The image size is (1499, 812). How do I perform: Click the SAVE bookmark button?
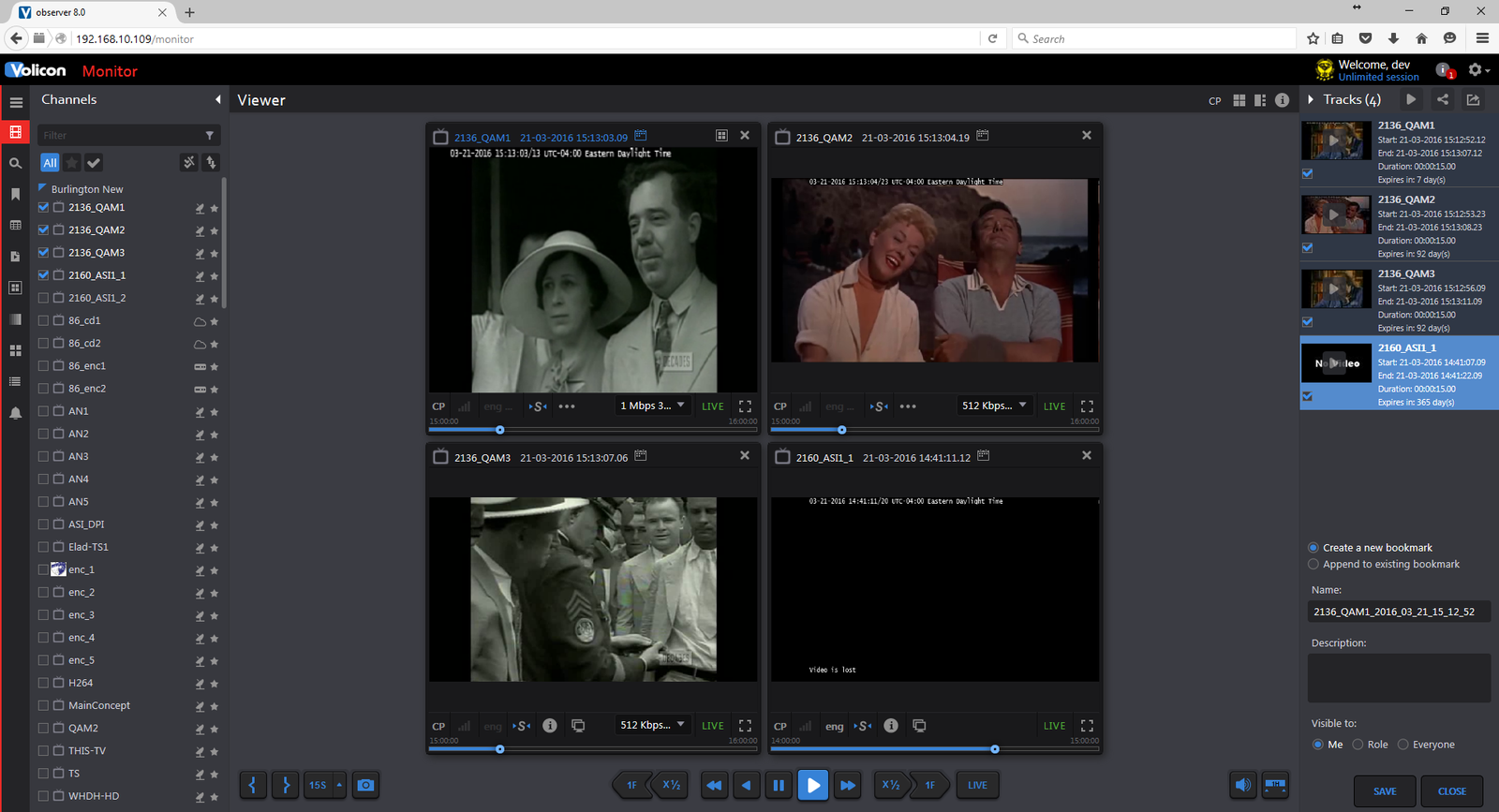(1385, 791)
